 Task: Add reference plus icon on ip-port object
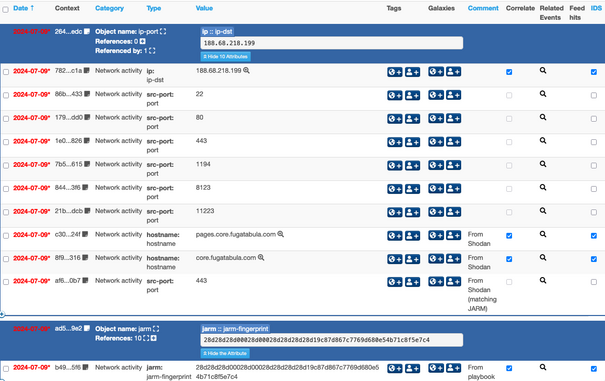142,41
